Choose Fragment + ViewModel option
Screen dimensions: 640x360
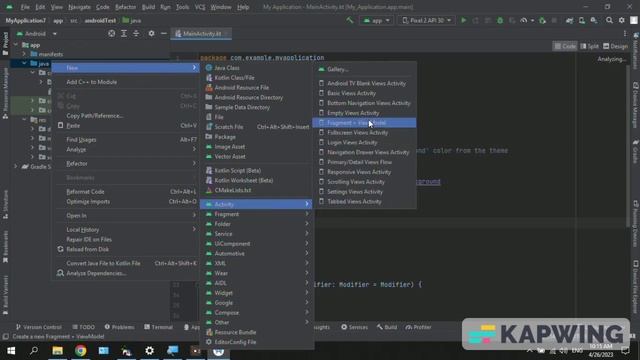click(x=364, y=123)
